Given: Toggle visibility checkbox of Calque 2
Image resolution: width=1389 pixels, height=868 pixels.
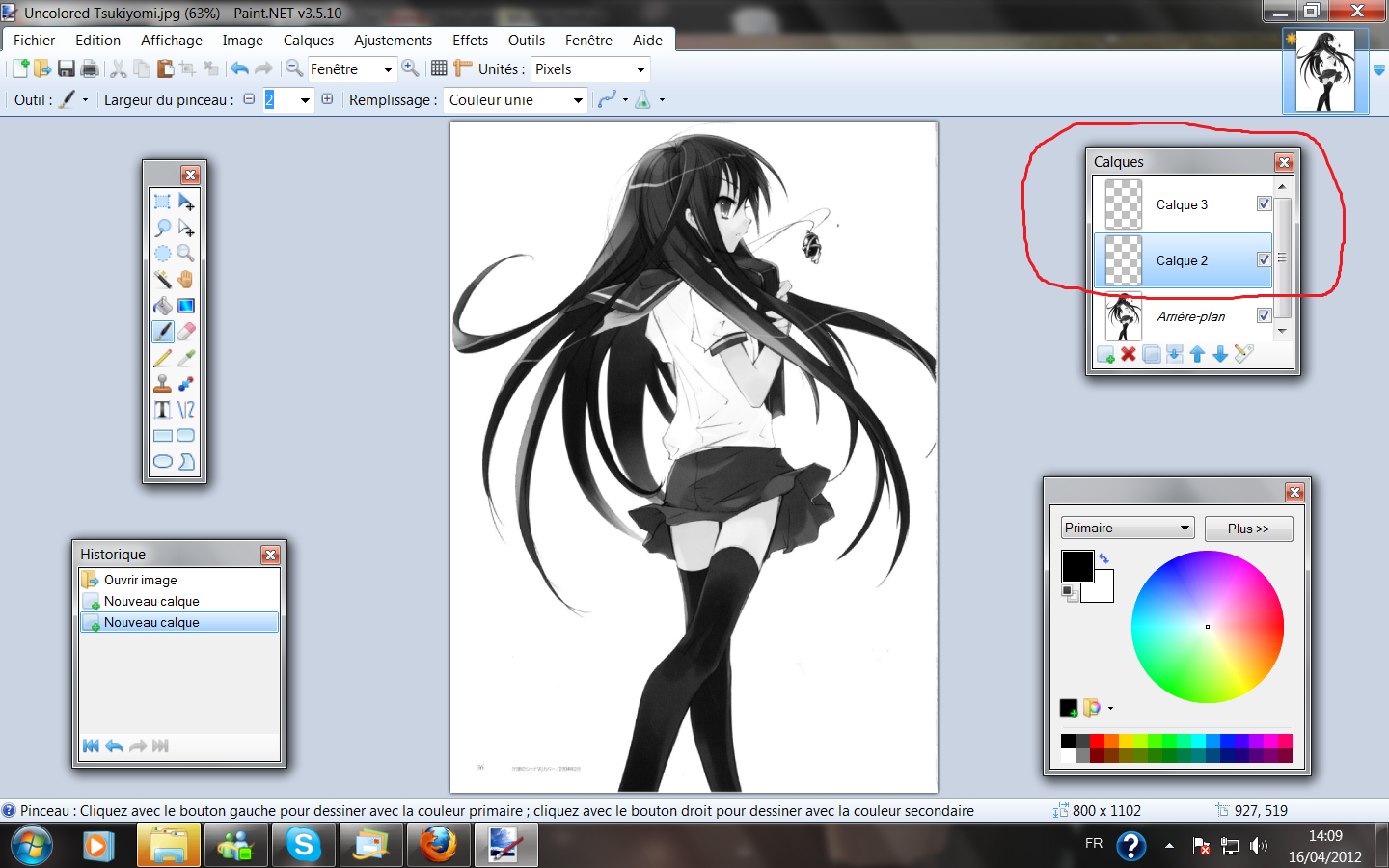Looking at the screenshot, I should tap(1264, 259).
